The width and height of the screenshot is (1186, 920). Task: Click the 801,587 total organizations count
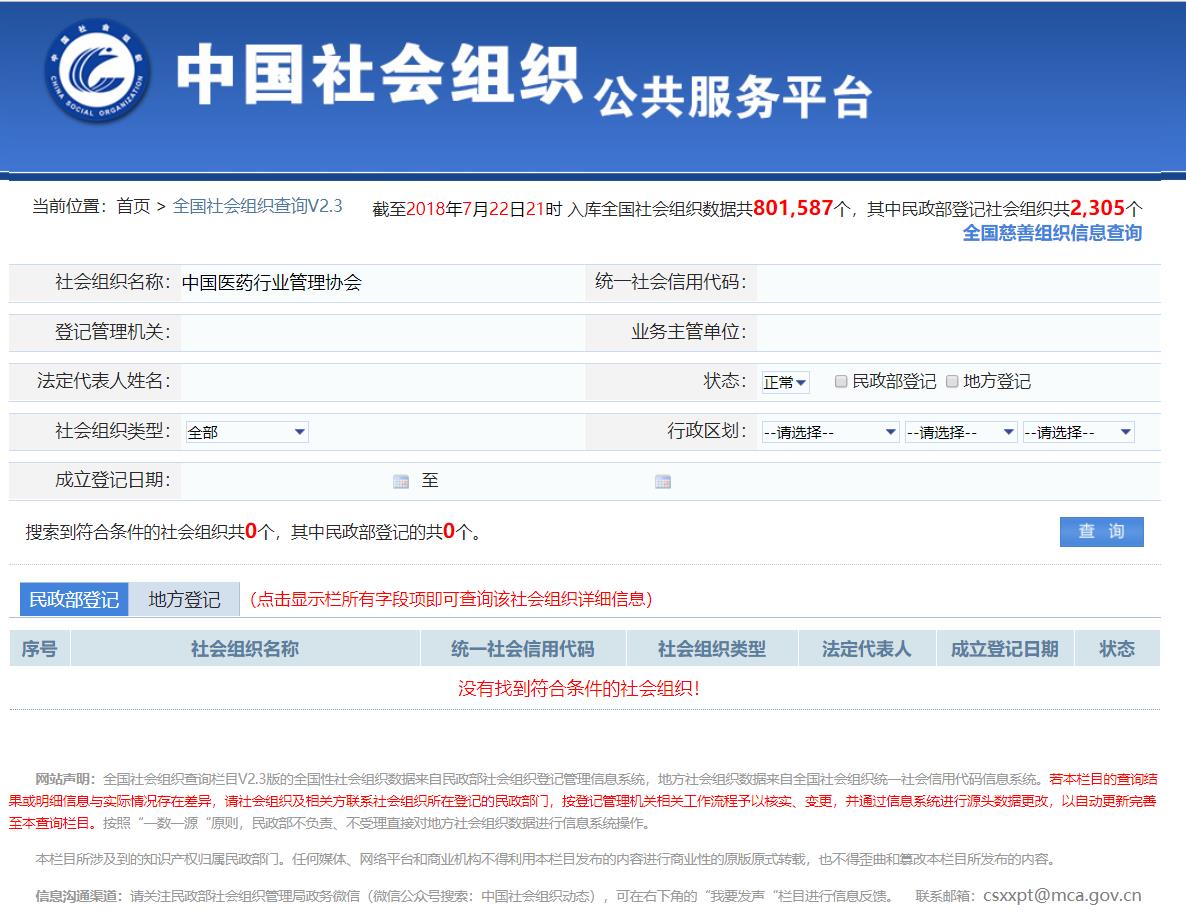point(793,208)
